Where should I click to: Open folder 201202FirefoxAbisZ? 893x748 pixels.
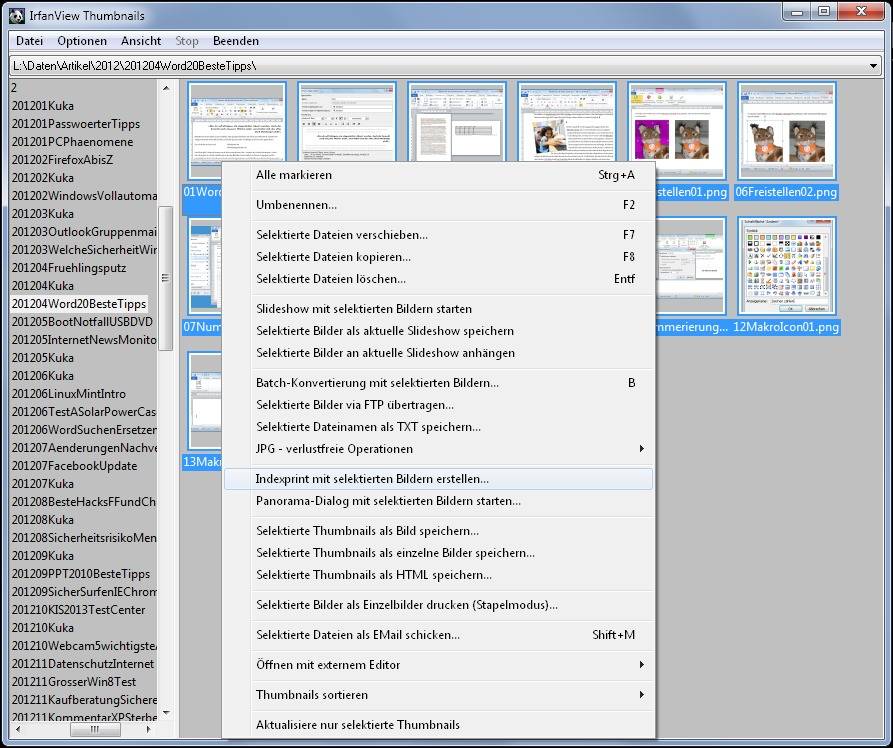[62, 160]
